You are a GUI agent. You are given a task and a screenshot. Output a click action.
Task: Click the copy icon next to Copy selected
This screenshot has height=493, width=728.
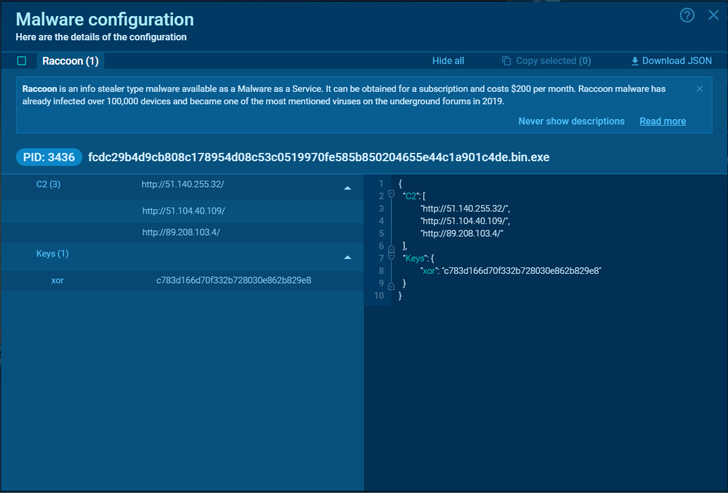(x=507, y=61)
